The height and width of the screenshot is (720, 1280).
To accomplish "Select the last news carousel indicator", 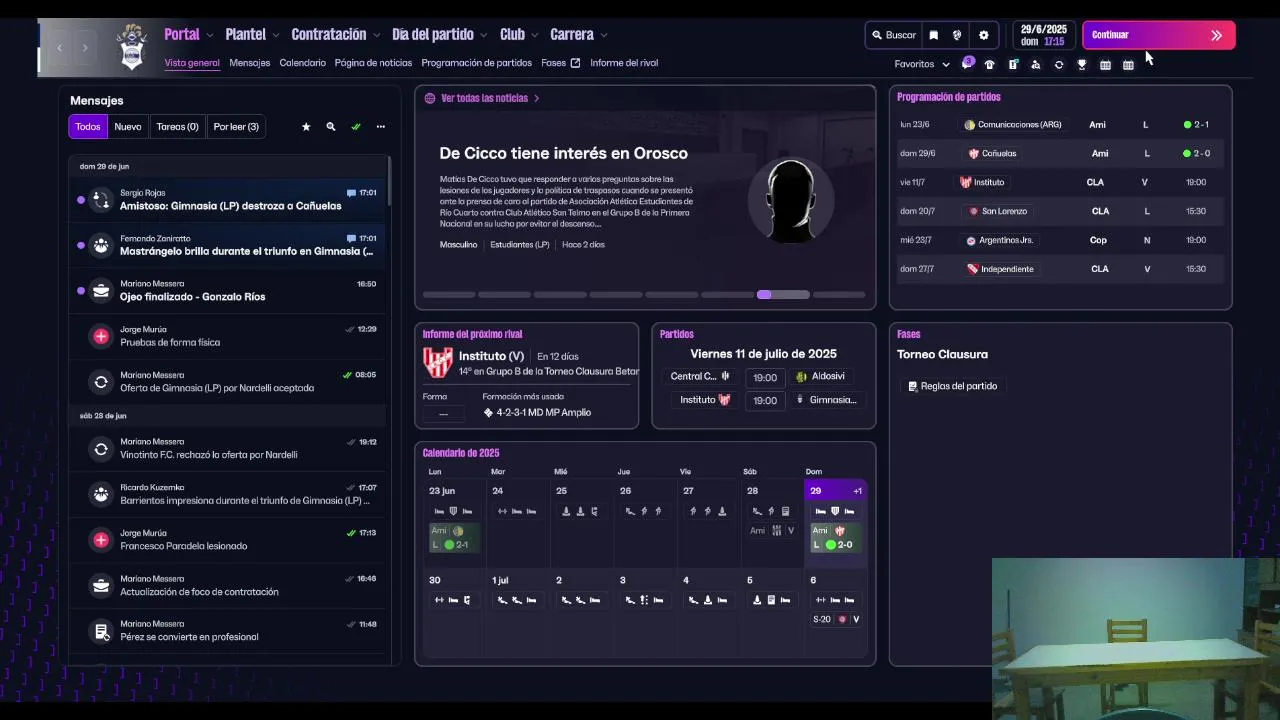I will (839, 295).
